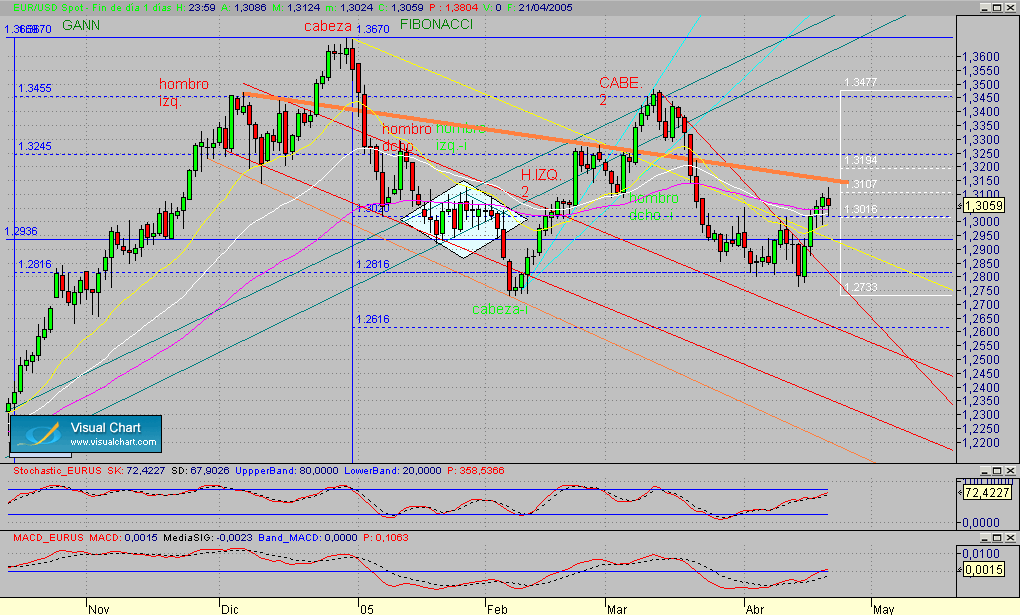
Task: Select the red 'hombro dcho.' annotation
Action: pos(407,138)
